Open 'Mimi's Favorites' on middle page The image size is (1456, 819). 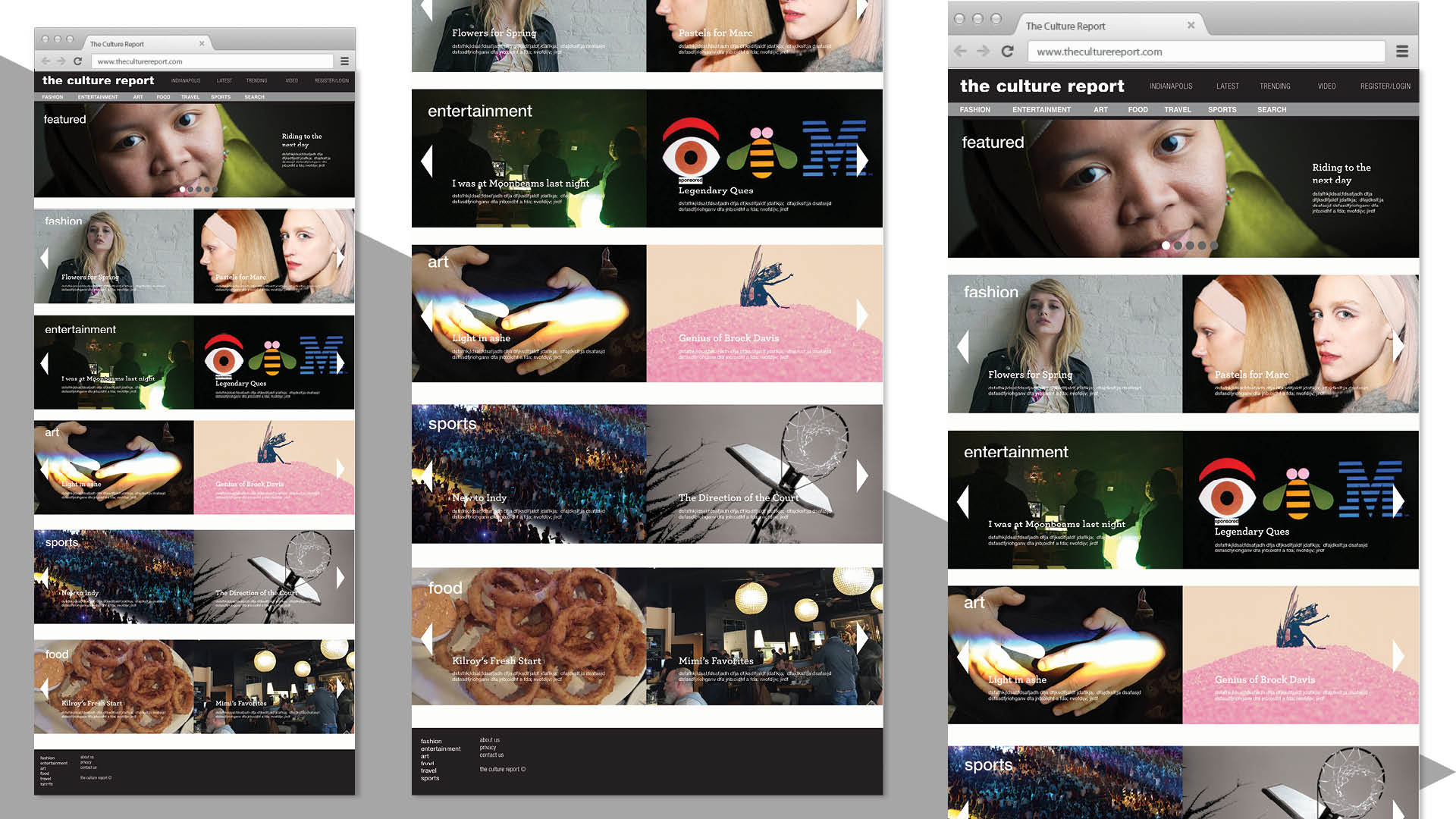715,661
